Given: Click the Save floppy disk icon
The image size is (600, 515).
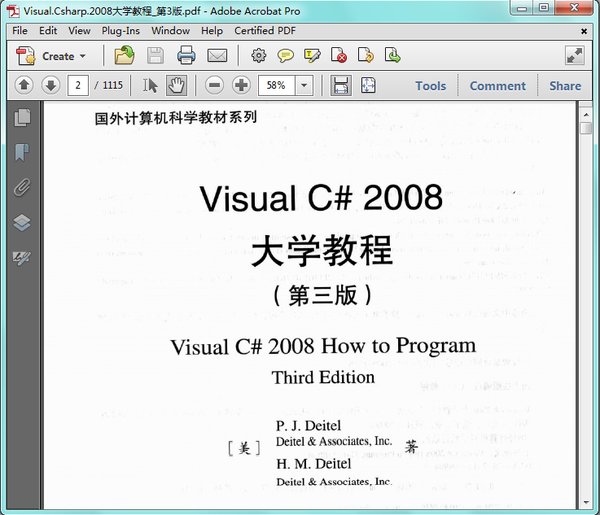Looking at the screenshot, I should [155, 56].
